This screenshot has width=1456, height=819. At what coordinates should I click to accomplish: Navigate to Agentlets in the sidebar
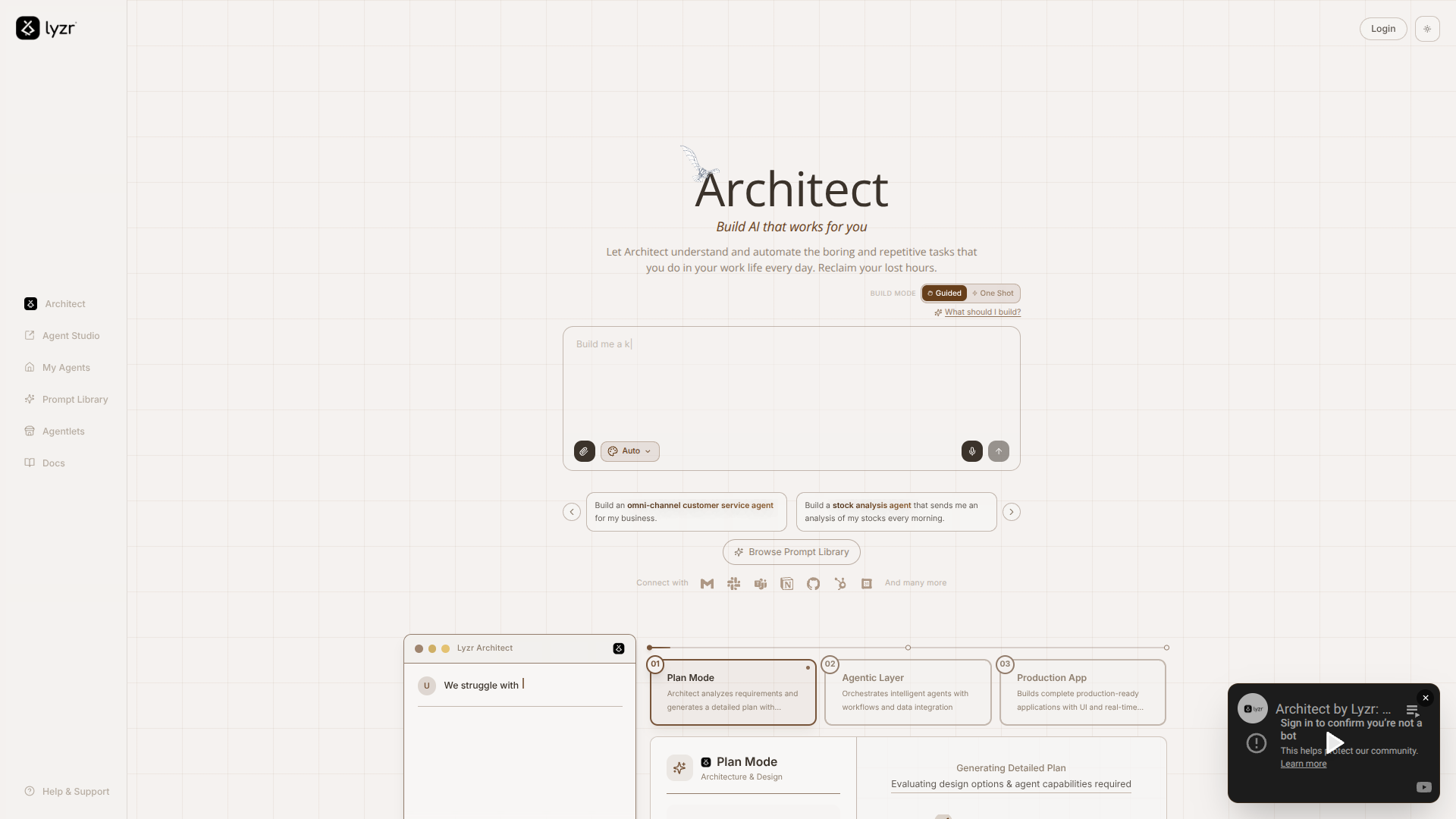(x=62, y=431)
